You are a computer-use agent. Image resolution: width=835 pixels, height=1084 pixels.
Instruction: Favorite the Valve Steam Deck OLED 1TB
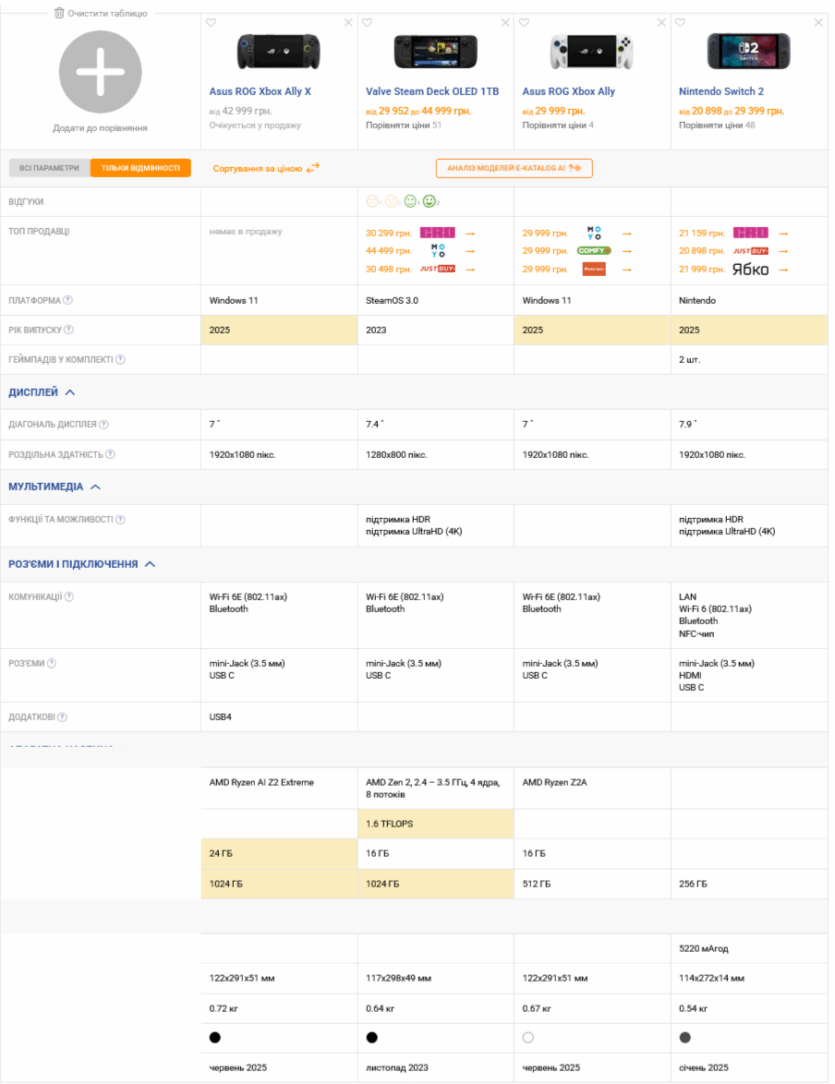(367, 22)
